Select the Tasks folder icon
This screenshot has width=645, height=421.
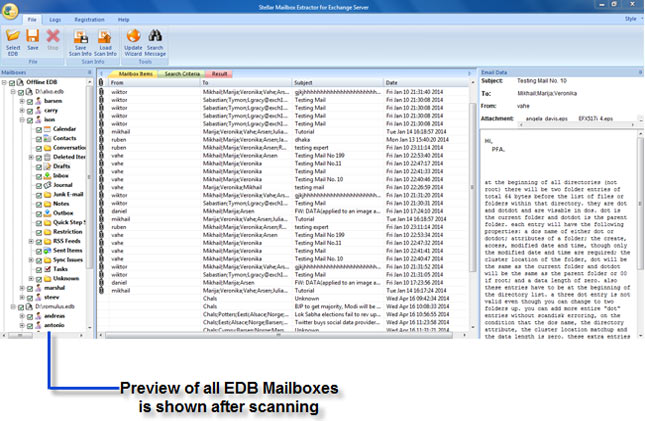[x=48, y=269]
